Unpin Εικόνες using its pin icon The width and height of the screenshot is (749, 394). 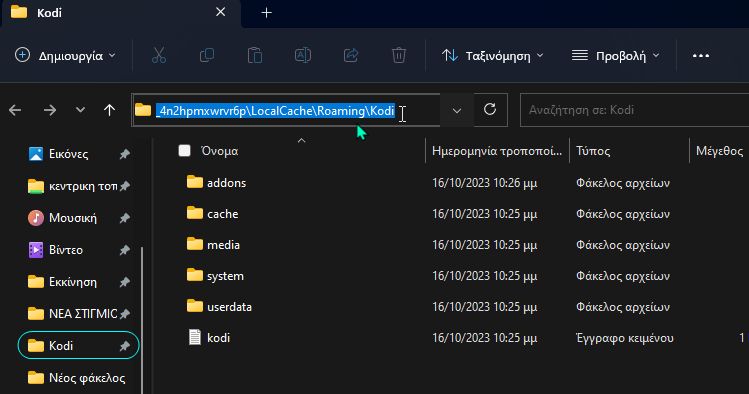point(125,154)
